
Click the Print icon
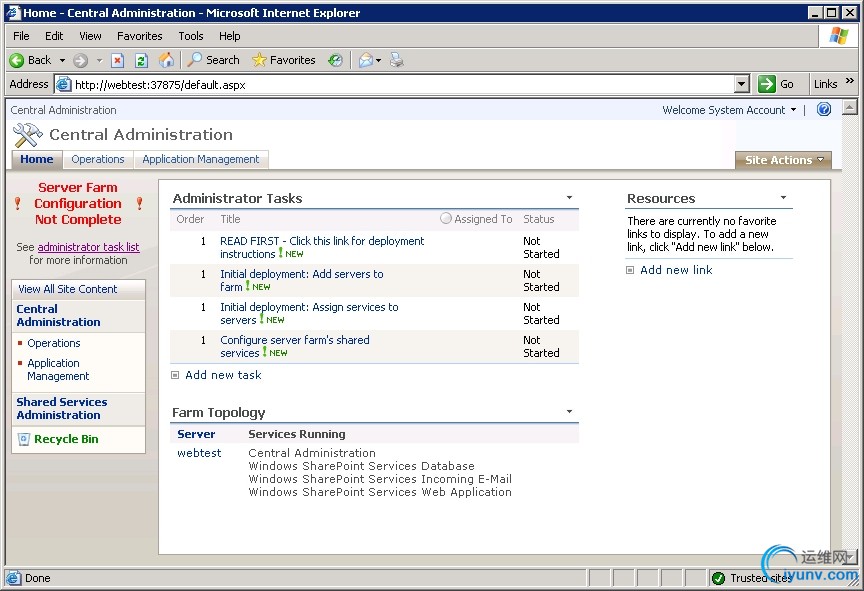397,60
